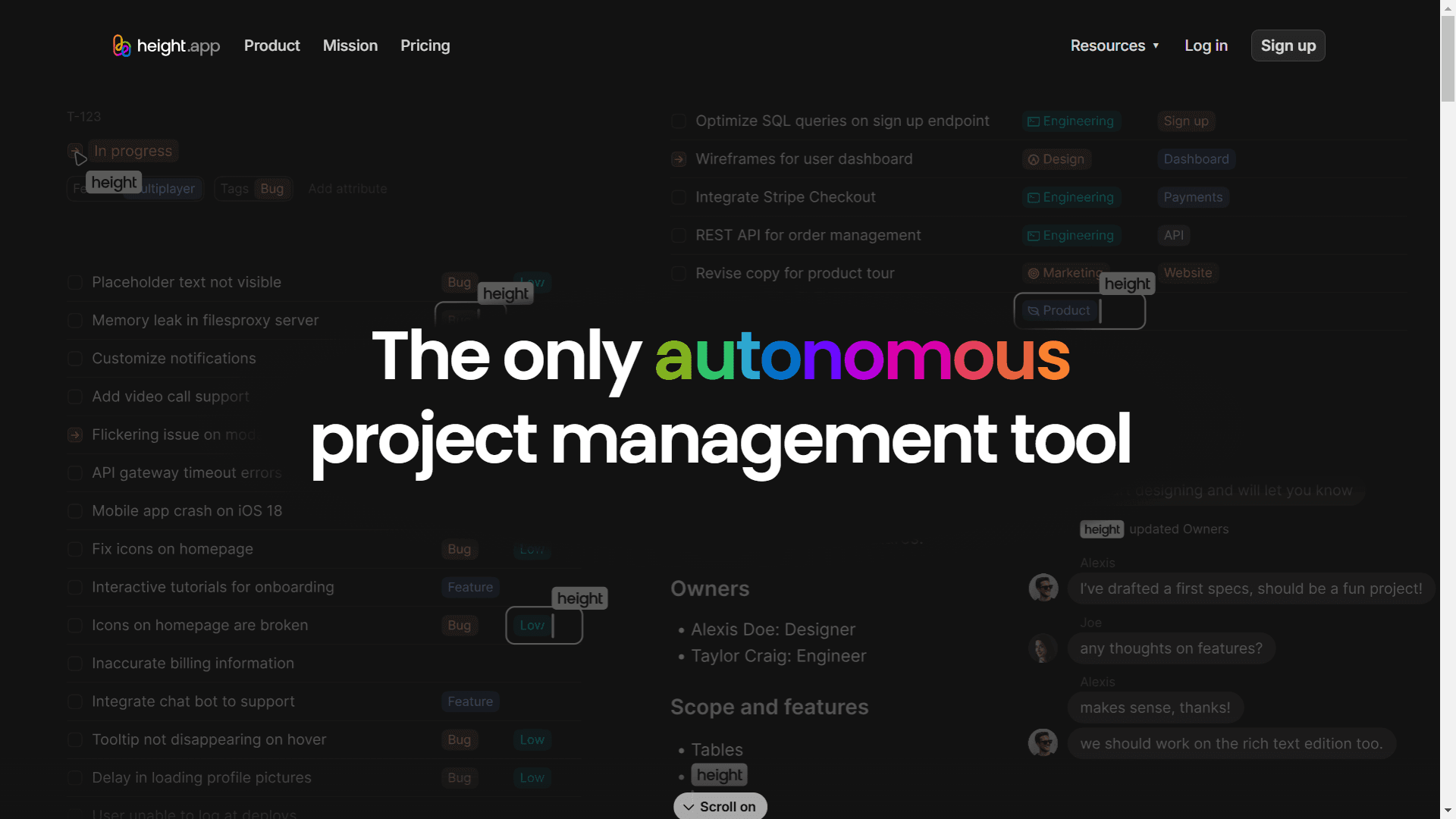Screen dimensions: 1456x819
Task: Click the attribute input field beside Product tag
Action: coord(1122,310)
